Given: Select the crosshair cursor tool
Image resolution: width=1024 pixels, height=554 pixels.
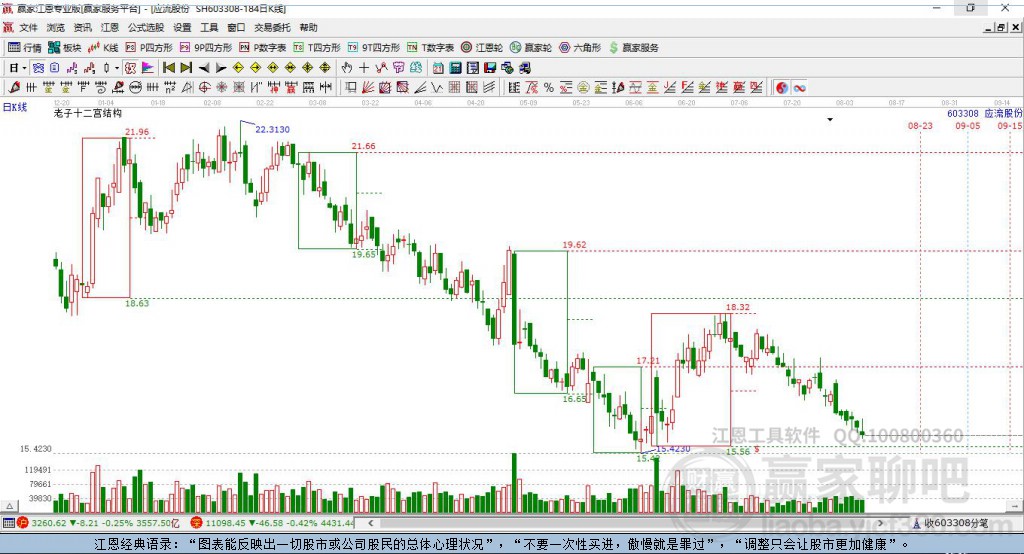Looking at the screenshot, I should [x=364, y=68].
